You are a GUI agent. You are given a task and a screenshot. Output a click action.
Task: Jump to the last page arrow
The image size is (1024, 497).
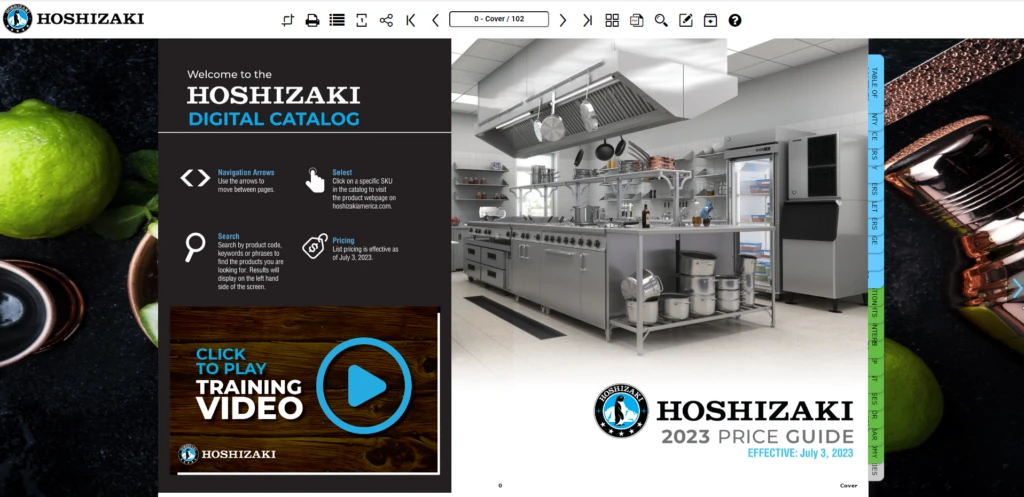tap(587, 20)
